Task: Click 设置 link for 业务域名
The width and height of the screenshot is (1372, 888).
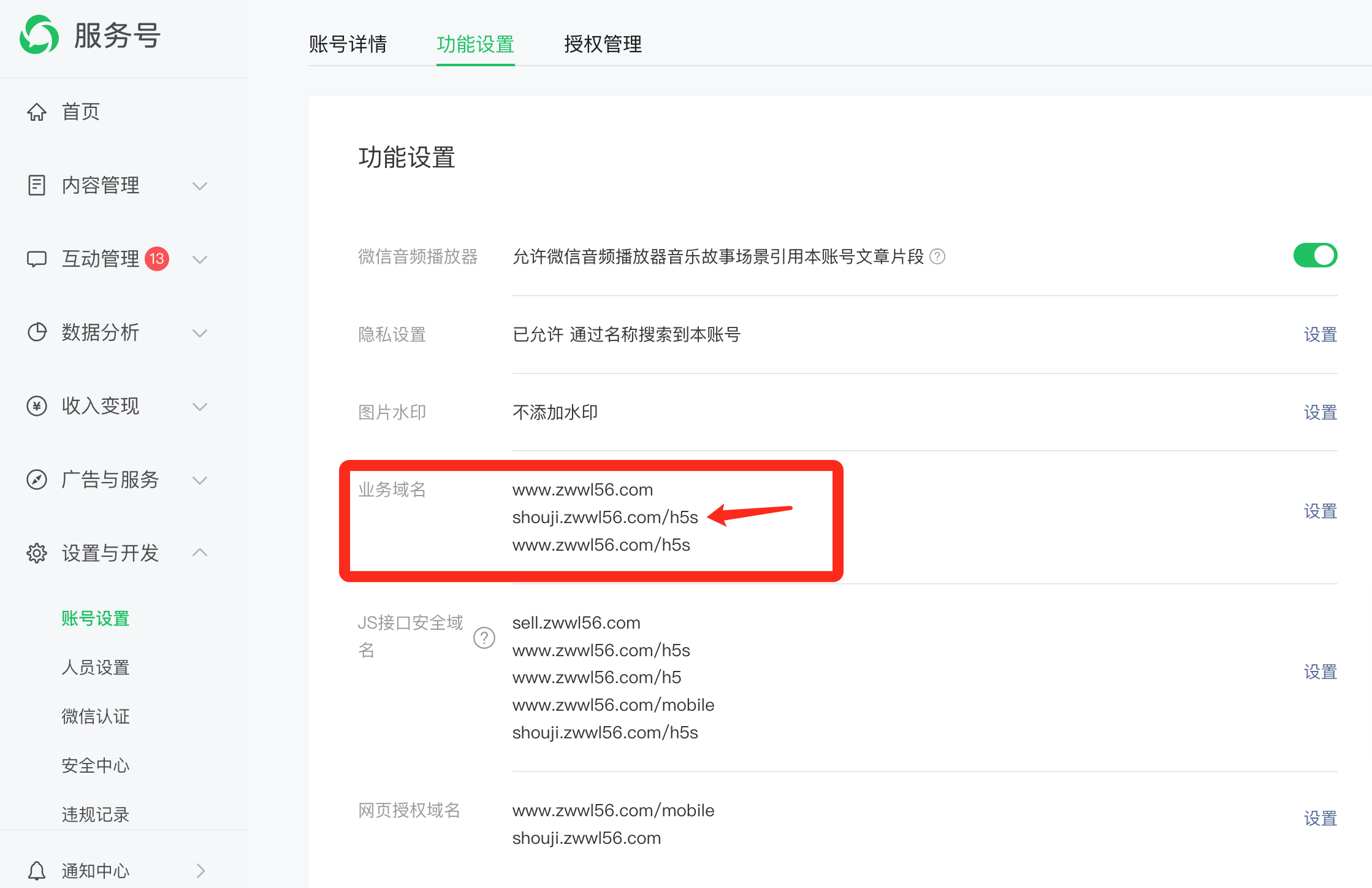Action: pos(1320,511)
